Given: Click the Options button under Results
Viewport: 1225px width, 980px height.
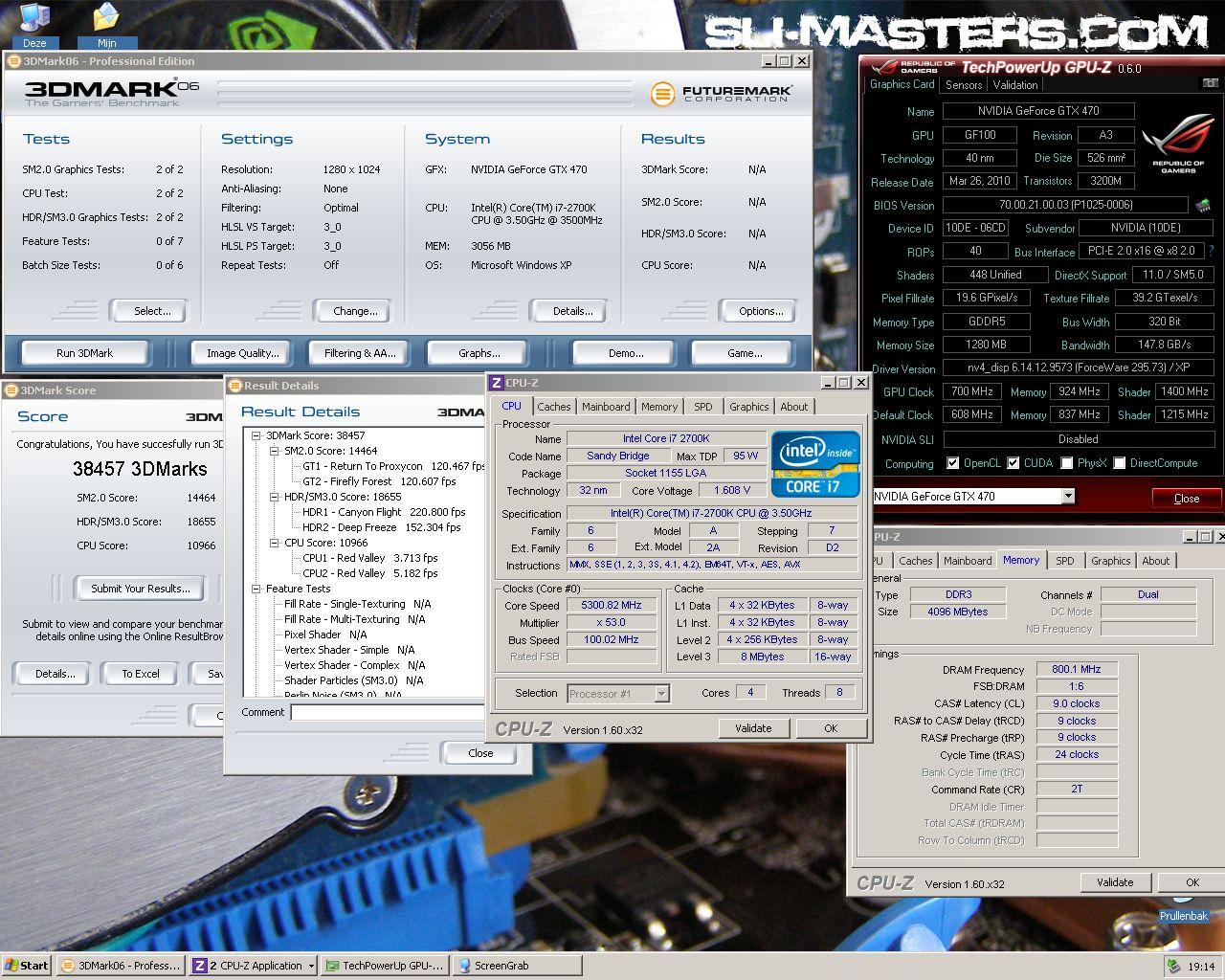Looking at the screenshot, I should (761, 311).
